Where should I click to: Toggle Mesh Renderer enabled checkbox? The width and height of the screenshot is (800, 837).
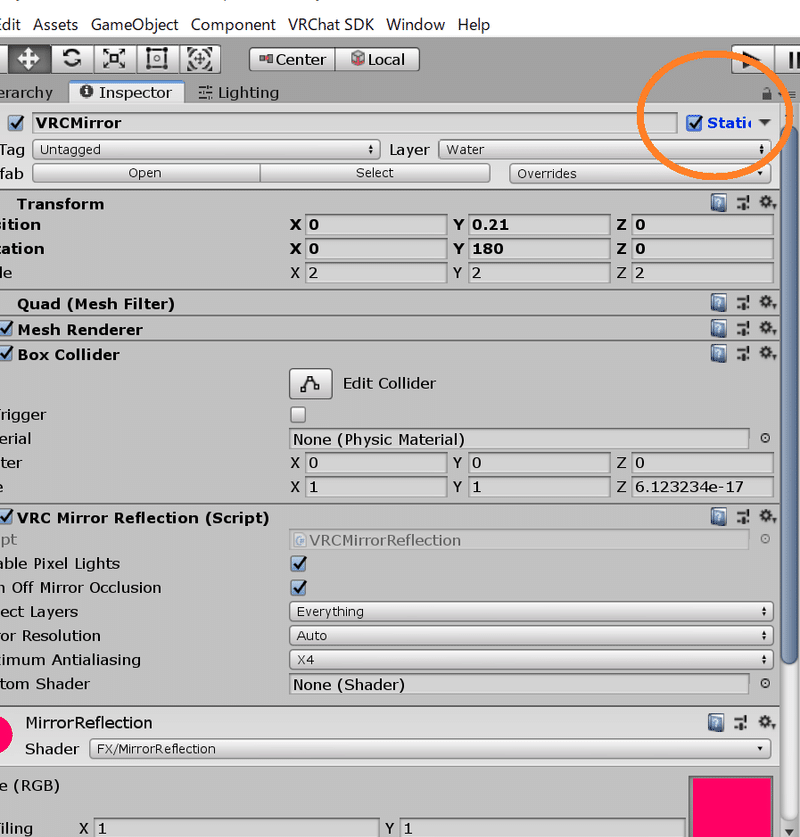coord(6,328)
